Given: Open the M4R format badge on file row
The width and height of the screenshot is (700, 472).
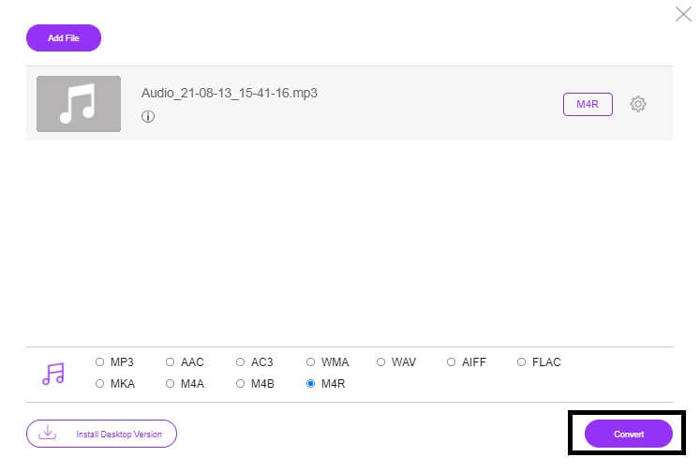Looking at the screenshot, I should point(587,104).
